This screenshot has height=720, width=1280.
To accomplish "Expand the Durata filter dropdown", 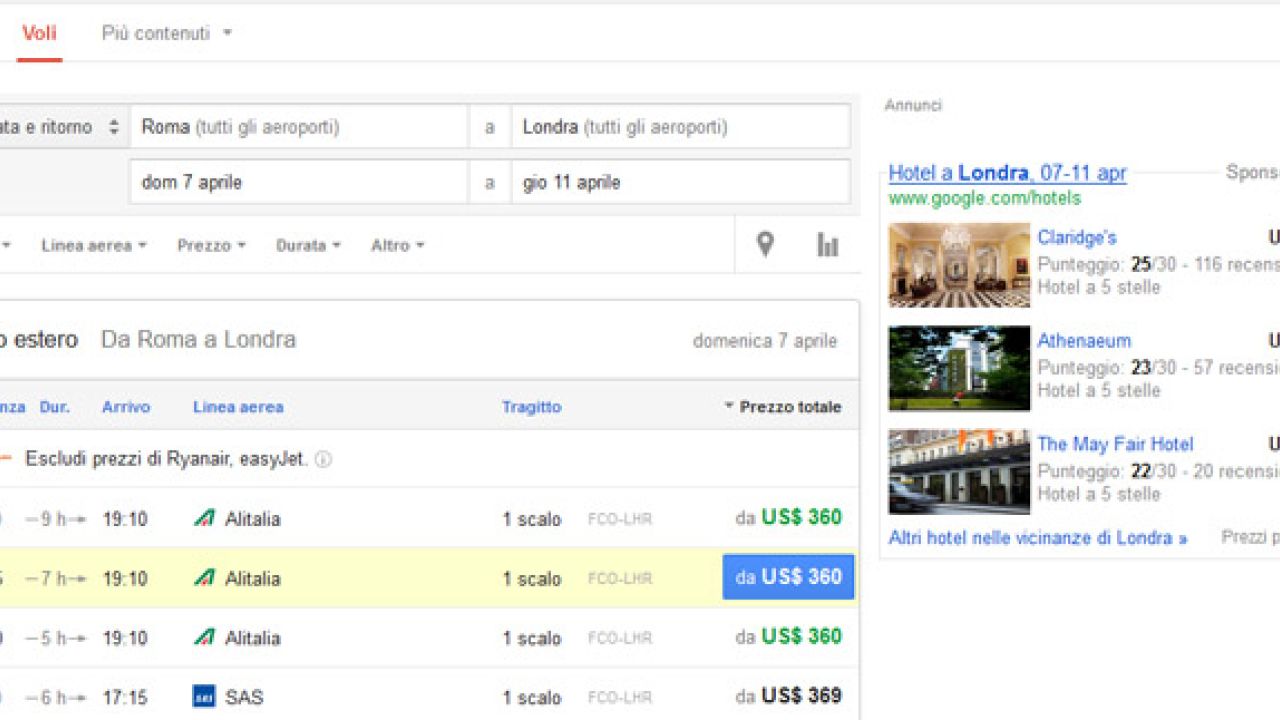I will (308, 245).
